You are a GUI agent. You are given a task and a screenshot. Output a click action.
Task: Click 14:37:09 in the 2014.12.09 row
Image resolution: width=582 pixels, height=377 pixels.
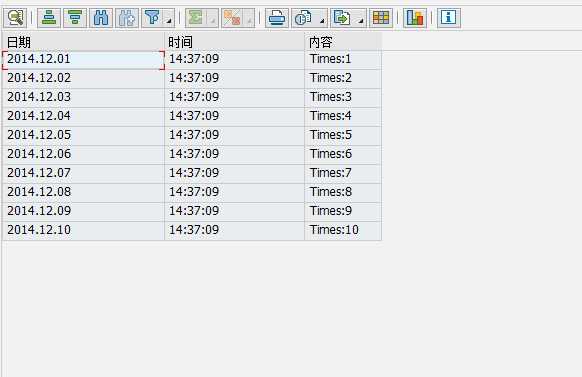[235, 212]
